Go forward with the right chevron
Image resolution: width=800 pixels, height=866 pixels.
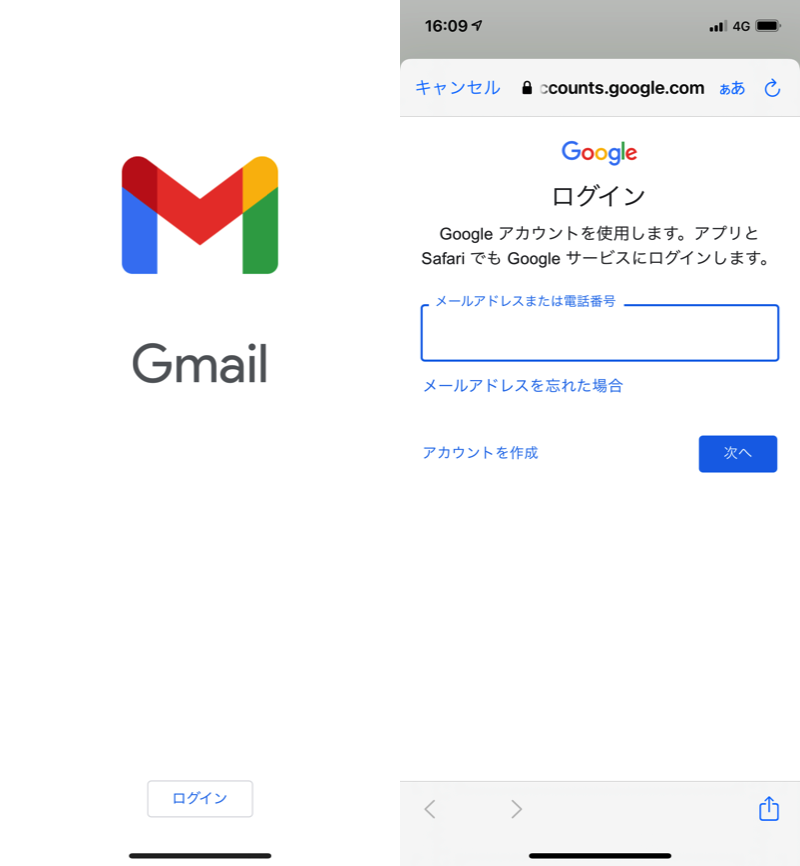(516, 809)
